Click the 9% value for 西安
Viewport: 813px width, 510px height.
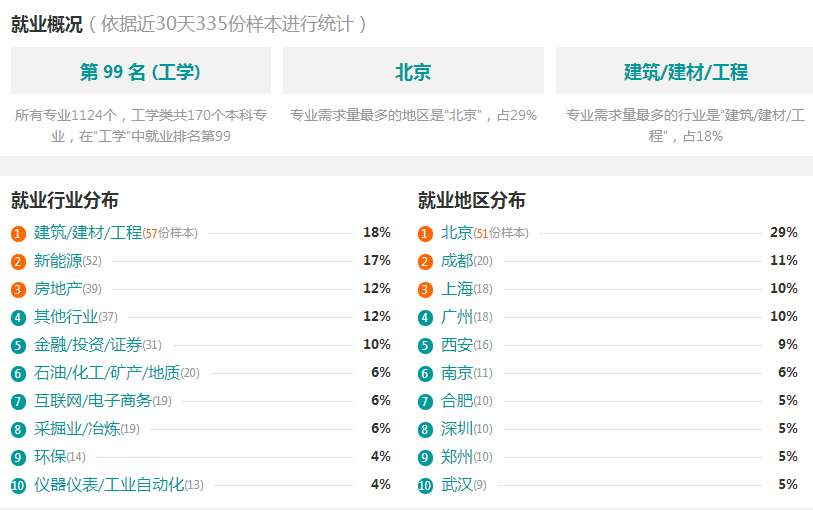click(788, 344)
